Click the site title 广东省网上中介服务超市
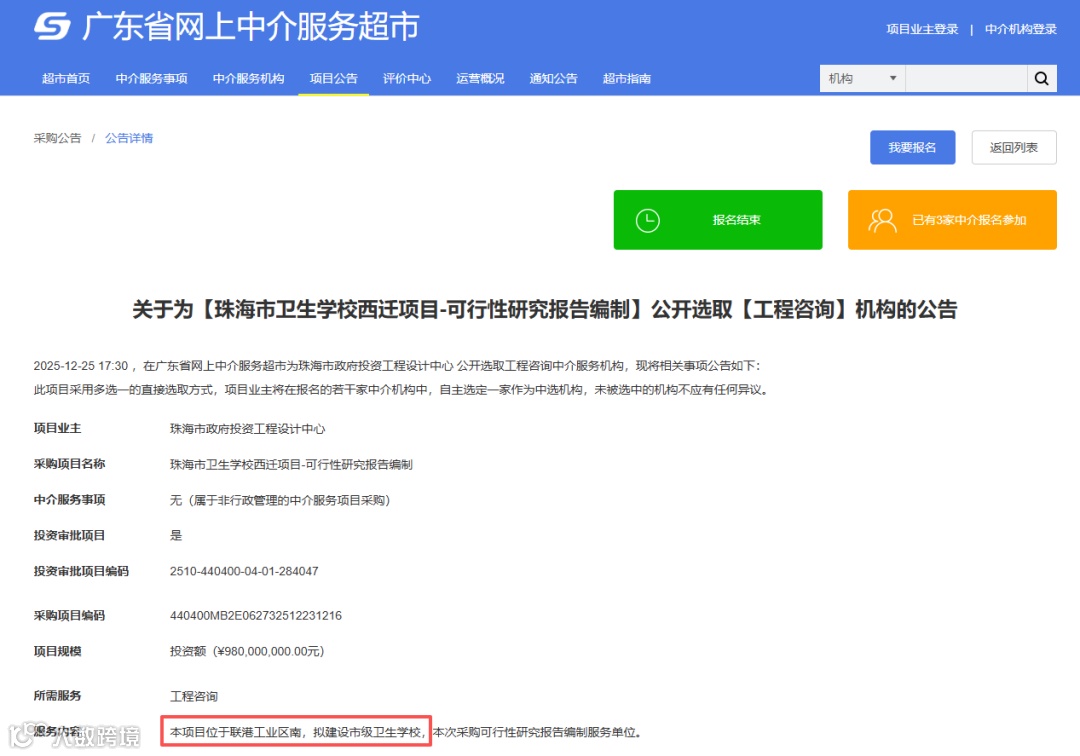This screenshot has width=1080, height=756. point(251,27)
